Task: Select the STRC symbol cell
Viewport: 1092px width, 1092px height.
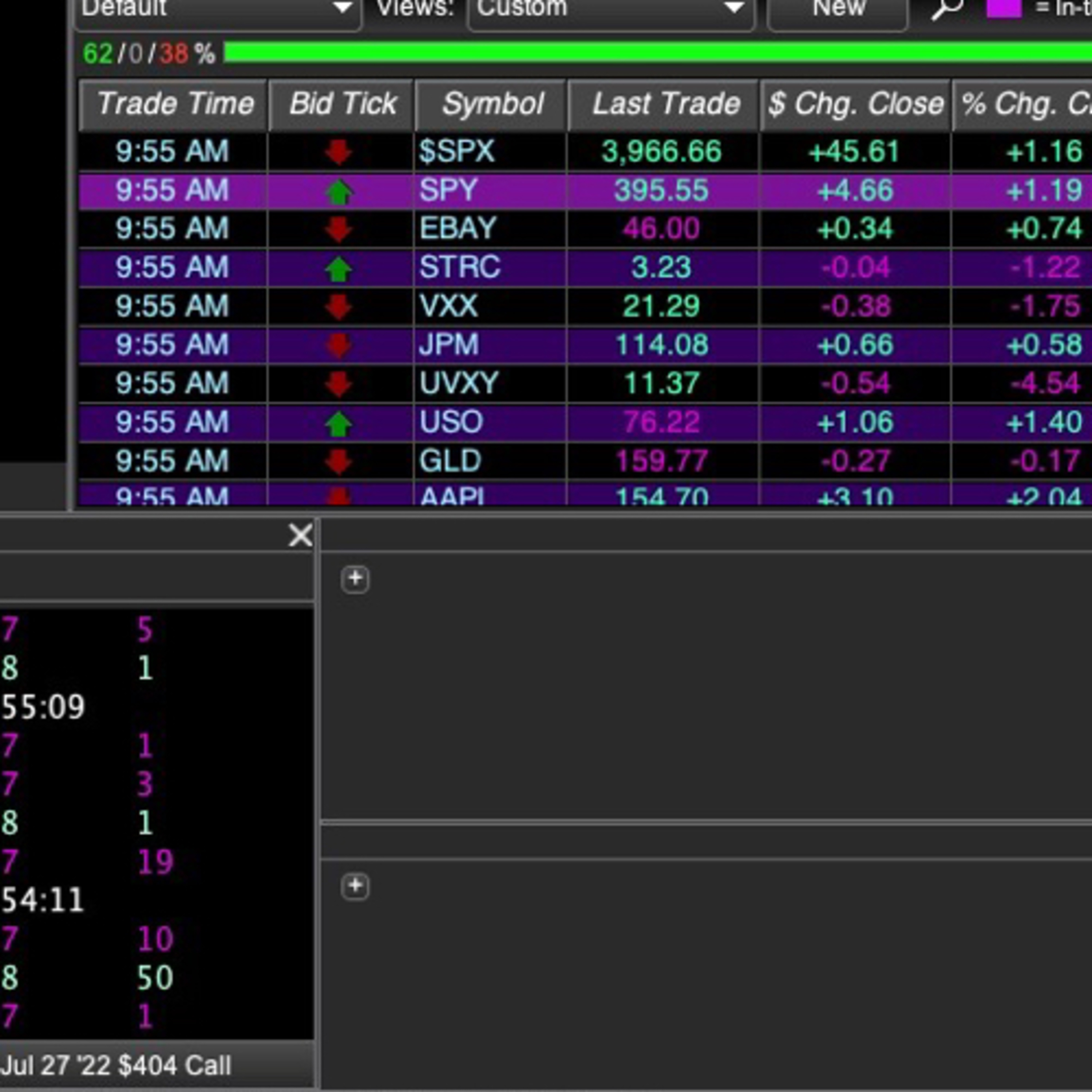Action: pyautogui.click(x=491, y=268)
